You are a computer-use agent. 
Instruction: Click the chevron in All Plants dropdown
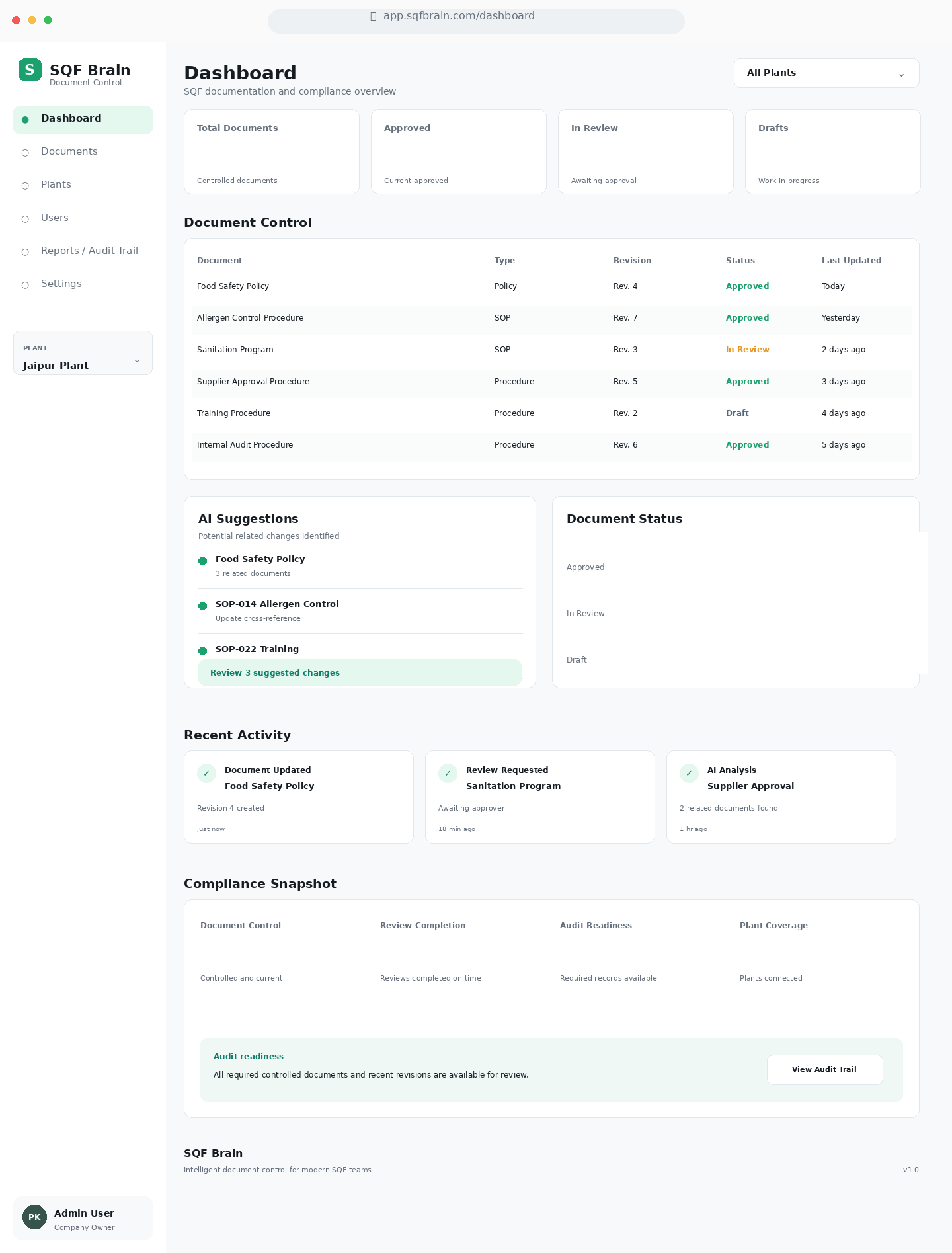(x=901, y=74)
